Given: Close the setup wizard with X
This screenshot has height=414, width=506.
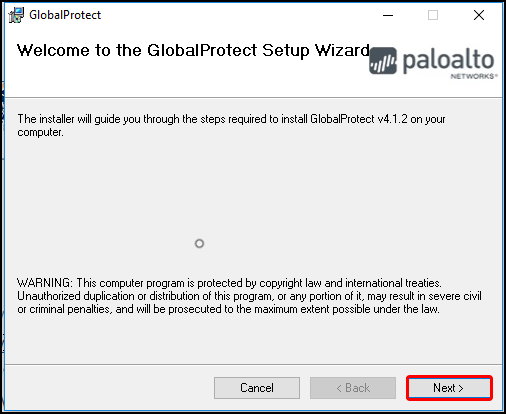Looking at the screenshot, I should [x=479, y=15].
